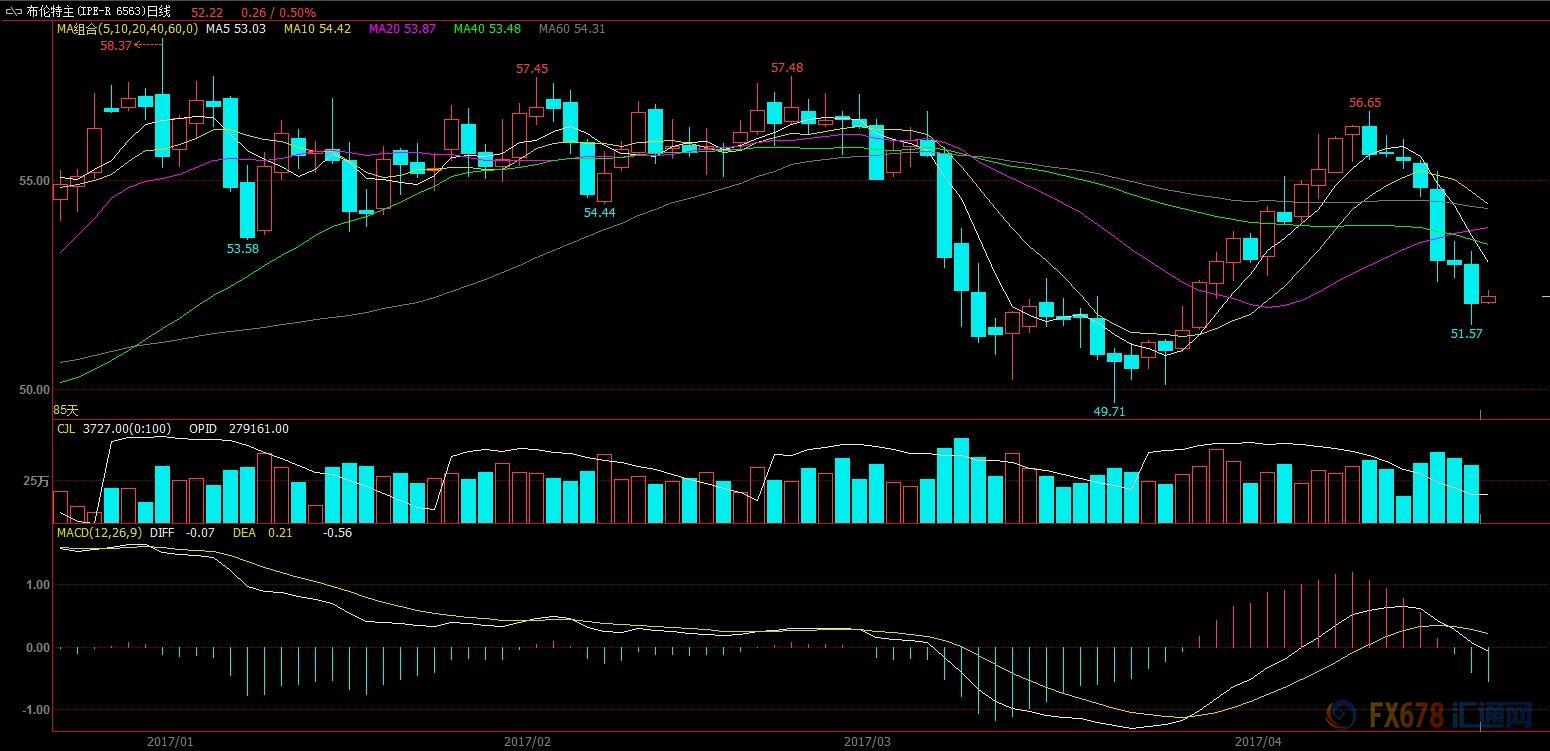Image resolution: width=1550 pixels, height=751 pixels.
Task: Click the 2017/03 date on time axis
Action: tap(868, 741)
